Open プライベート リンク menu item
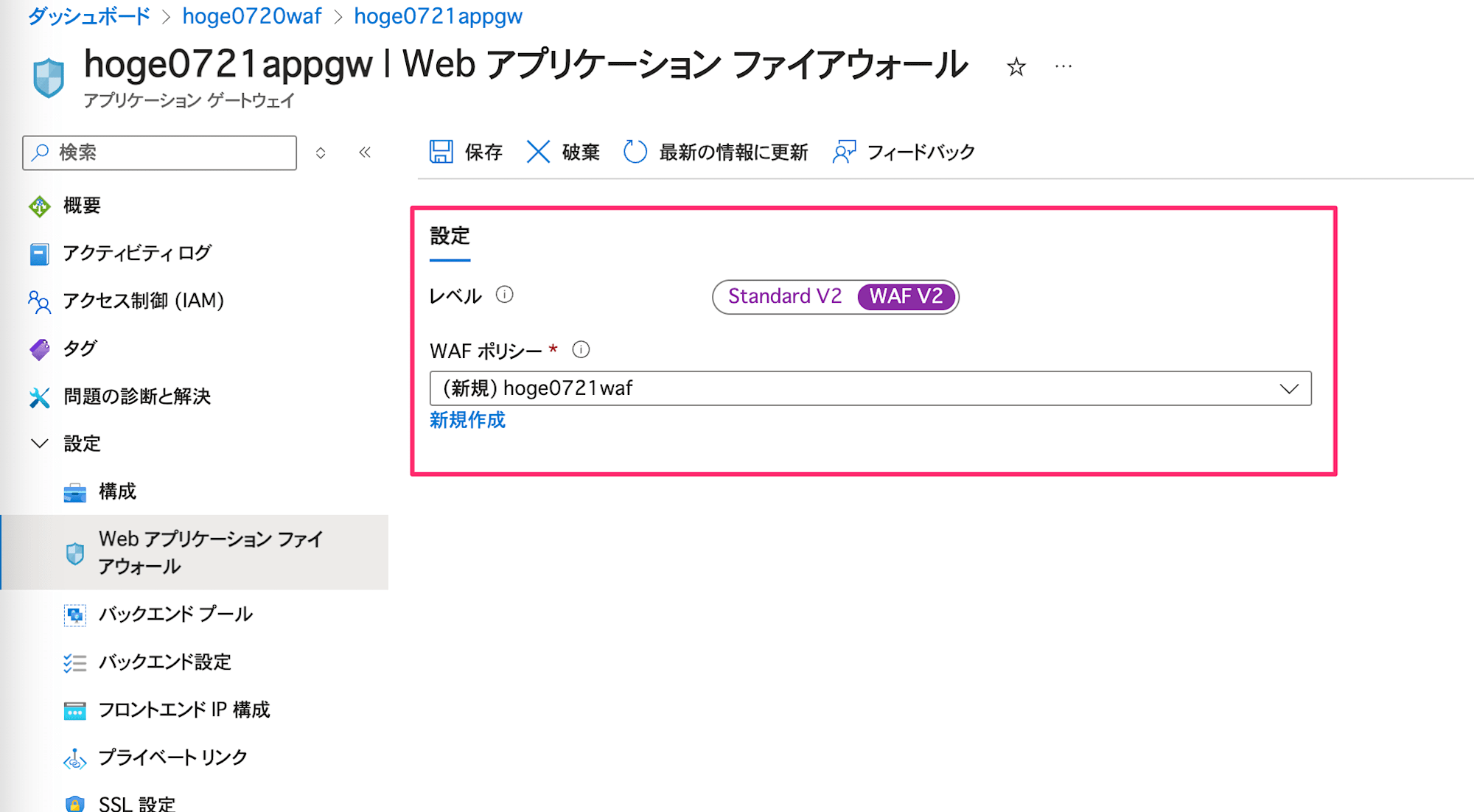The width and height of the screenshot is (1474, 812). 173,757
